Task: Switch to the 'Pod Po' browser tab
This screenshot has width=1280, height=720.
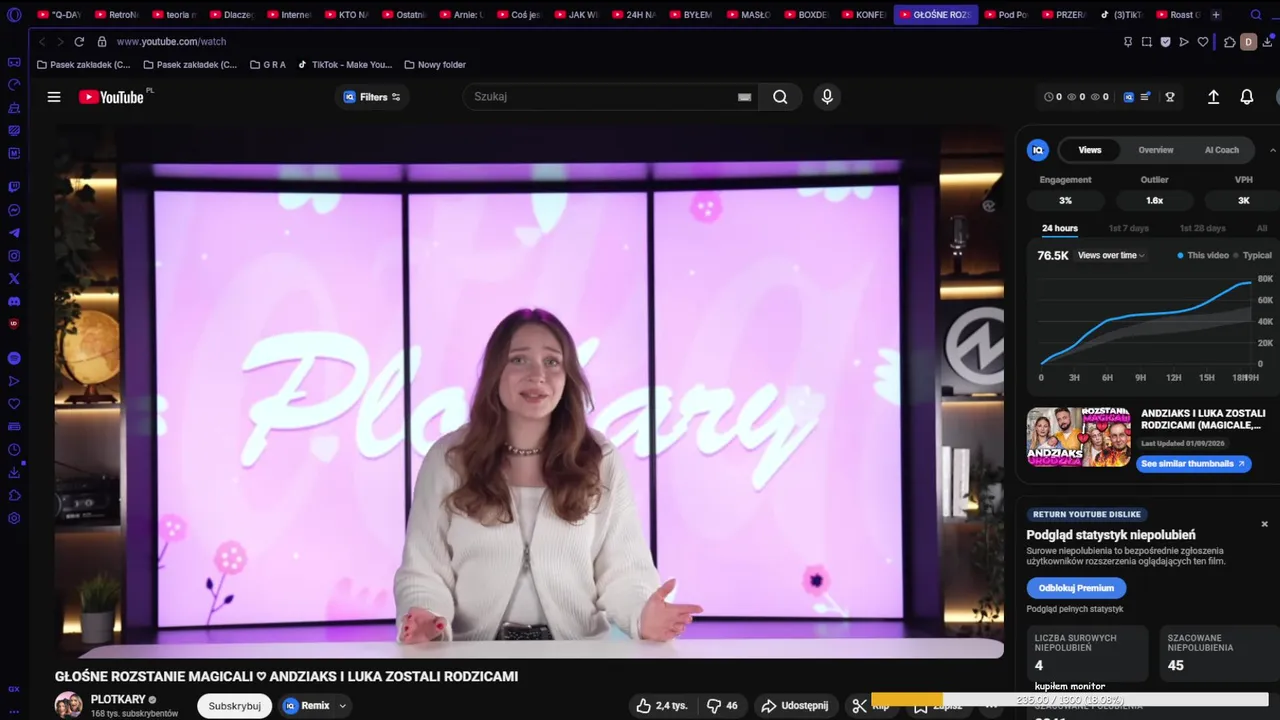Action: [x=1005, y=15]
